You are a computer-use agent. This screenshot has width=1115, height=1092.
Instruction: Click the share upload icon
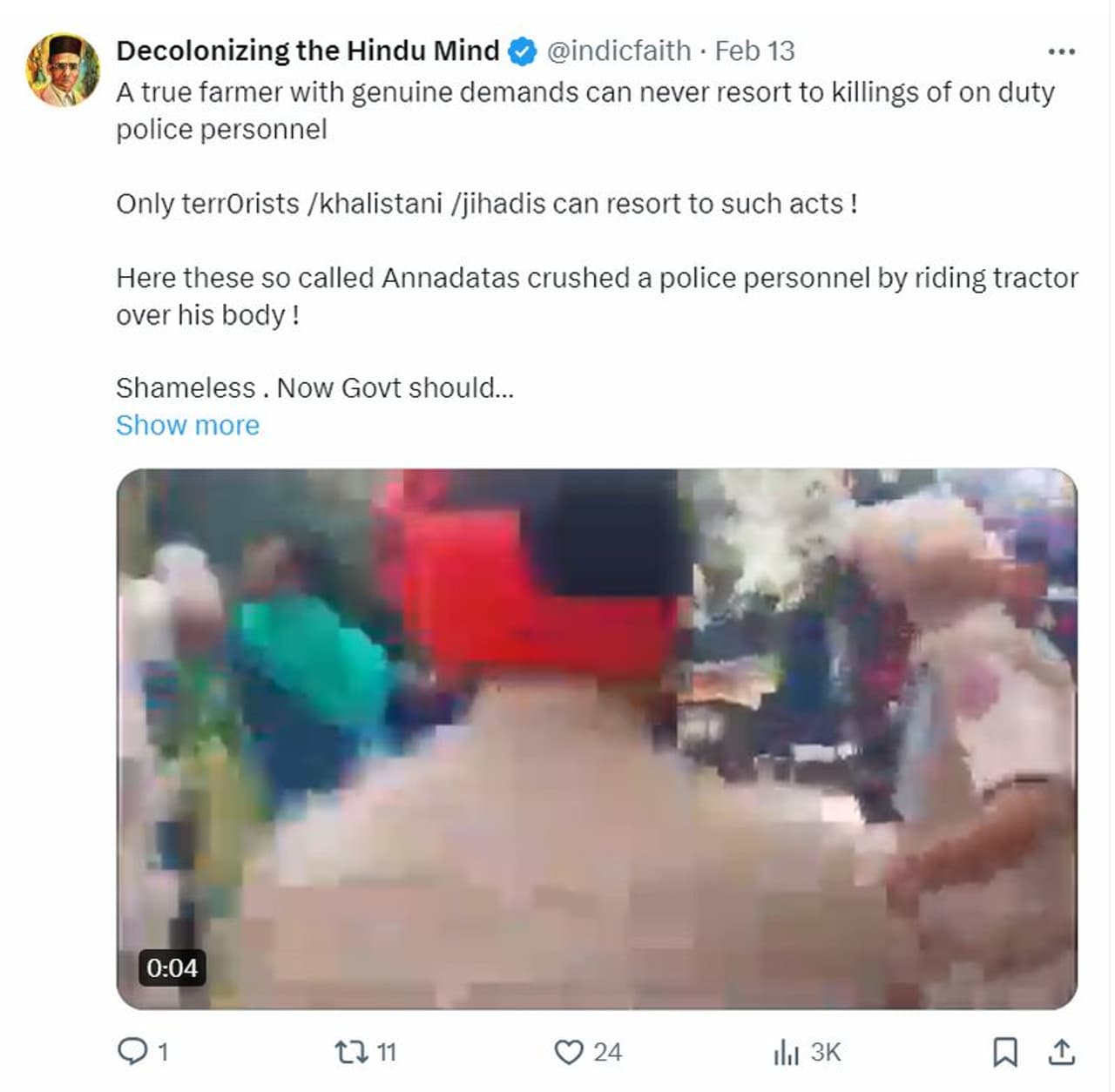click(x=1061, y=1052)
